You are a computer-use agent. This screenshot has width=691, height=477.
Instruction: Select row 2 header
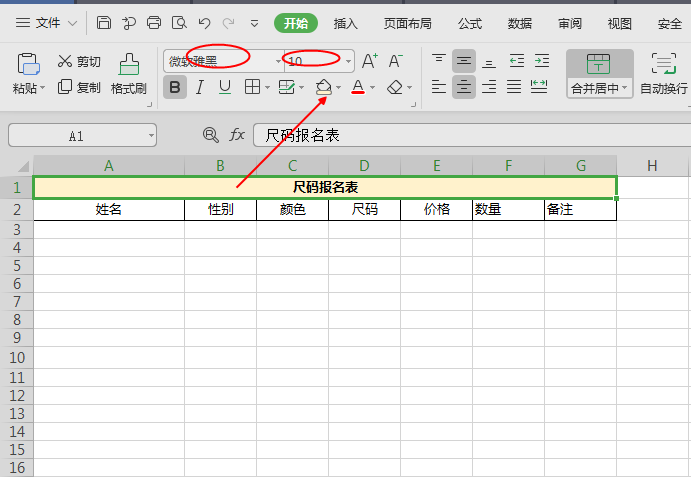click(17, 209)
